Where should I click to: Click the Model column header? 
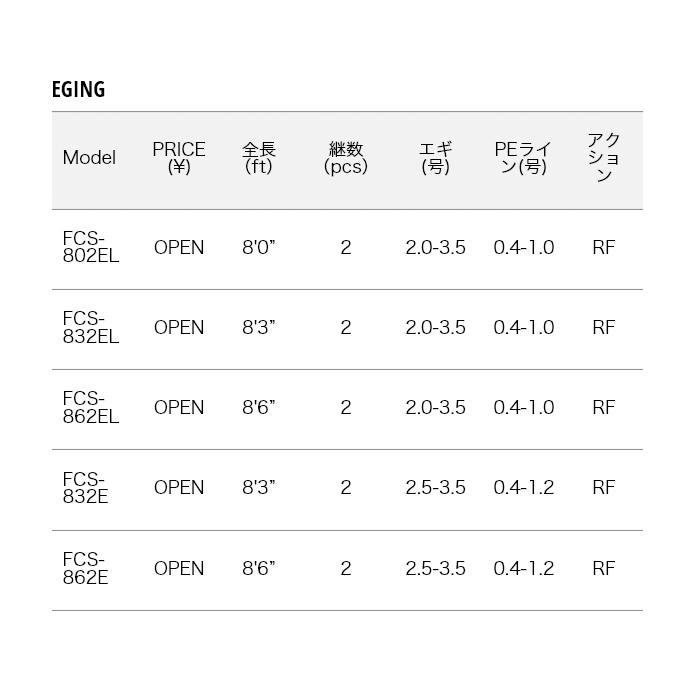click(x=89, y=158)
